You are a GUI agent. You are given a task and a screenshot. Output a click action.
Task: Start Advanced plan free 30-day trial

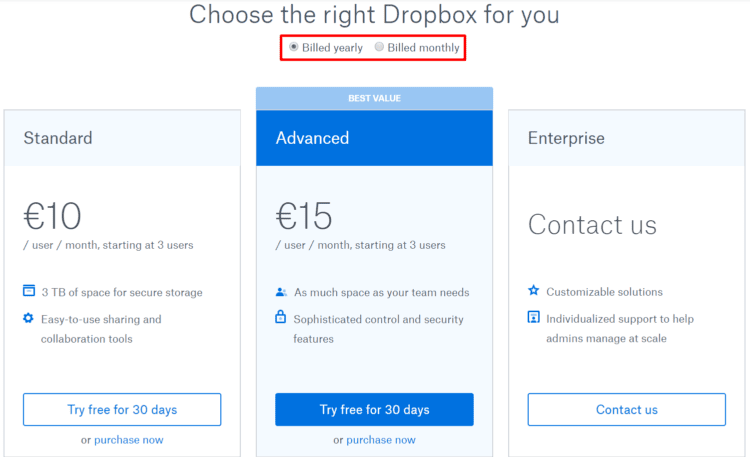[x=375, y=410]
